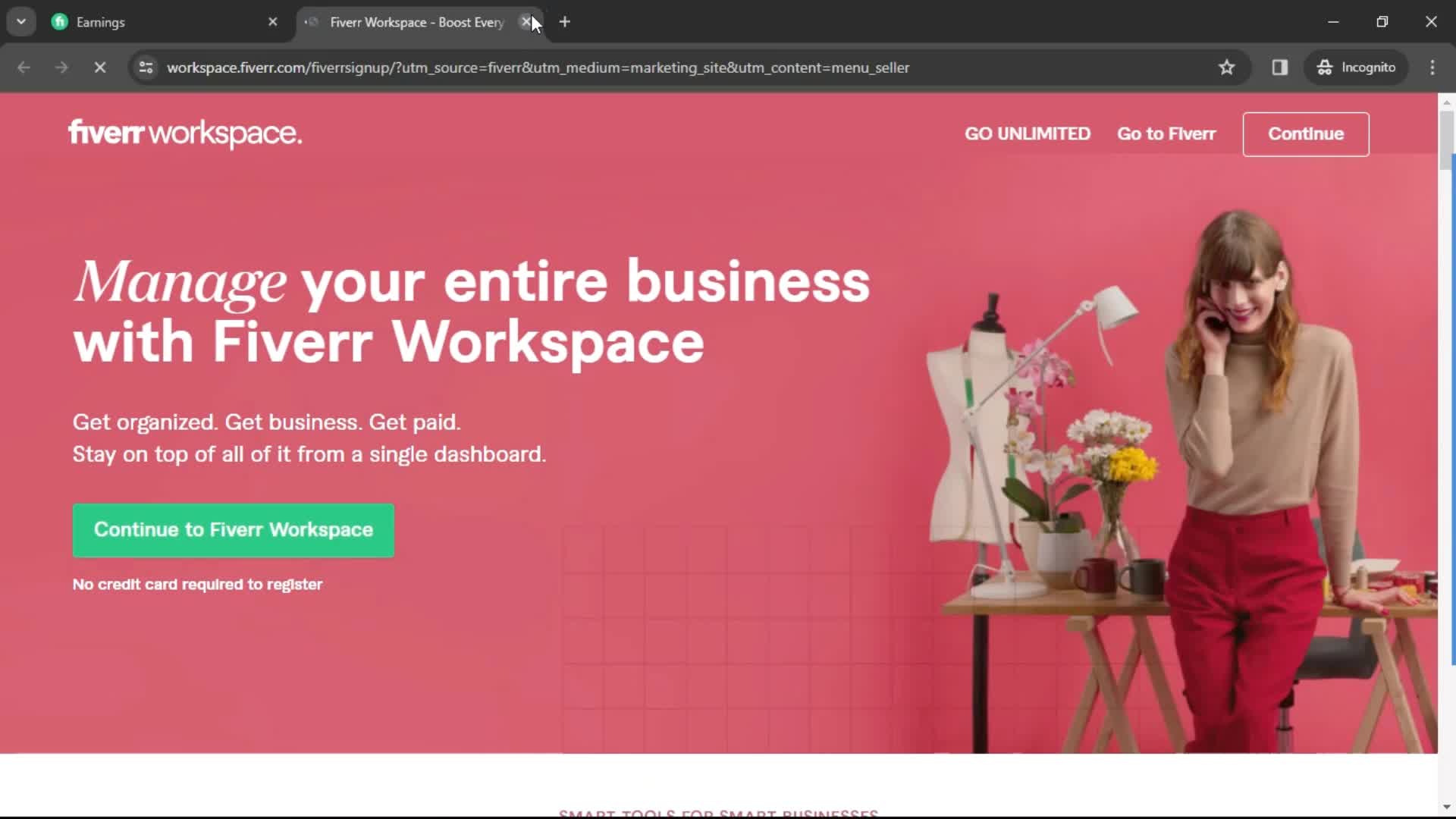This screenshot has width=1456, height=819.
Task: Close the Earnings tab
Action: pyautogui.click(x=273, y=22)
